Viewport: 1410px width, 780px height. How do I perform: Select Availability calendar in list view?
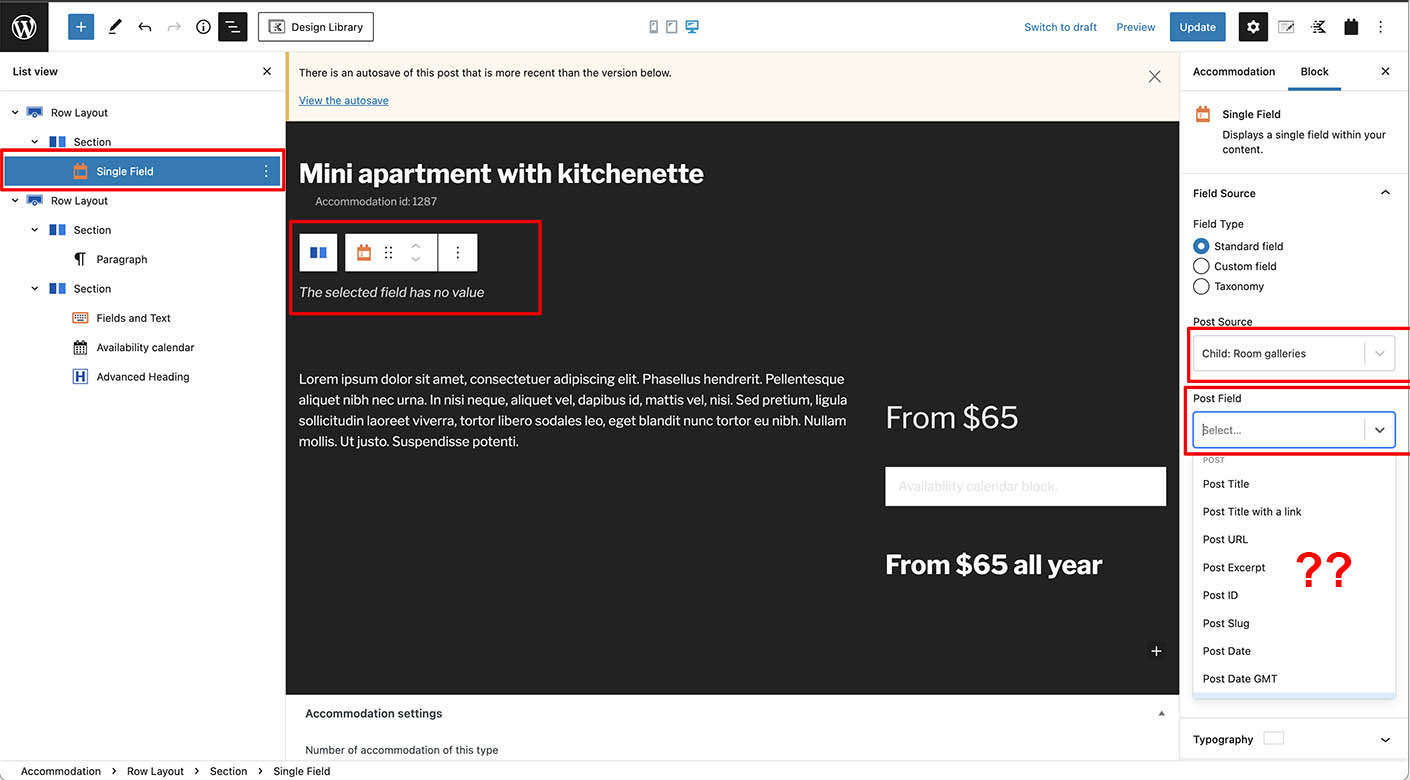coord(145,348)
